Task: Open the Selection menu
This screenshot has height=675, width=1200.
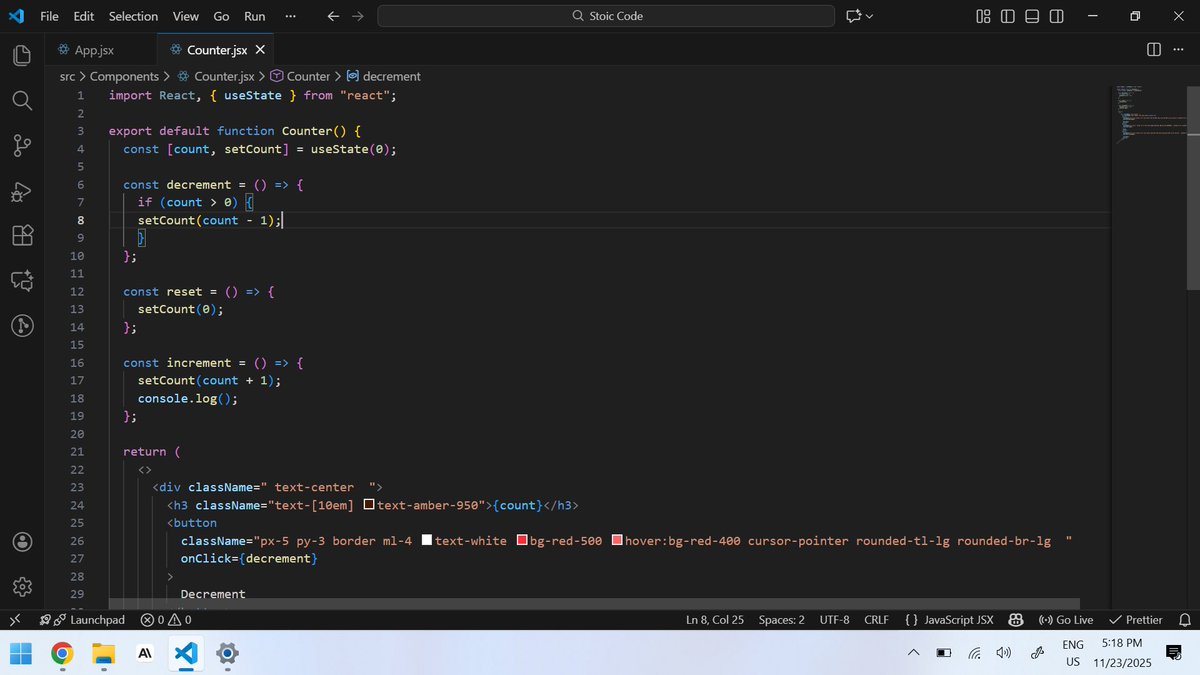Action: click(x=133, y=16)
